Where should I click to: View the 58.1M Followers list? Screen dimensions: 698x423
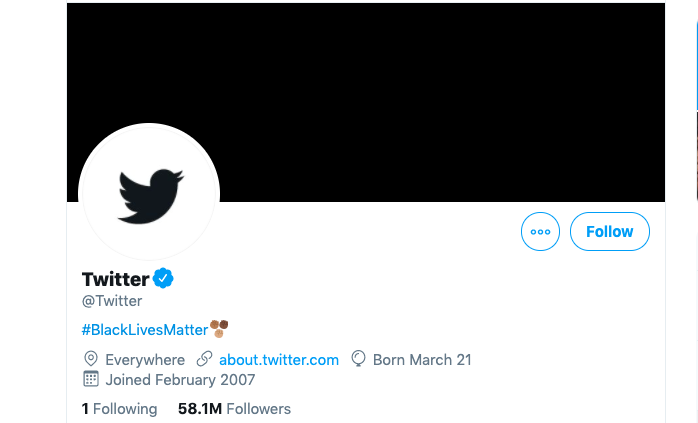[234, 409]
